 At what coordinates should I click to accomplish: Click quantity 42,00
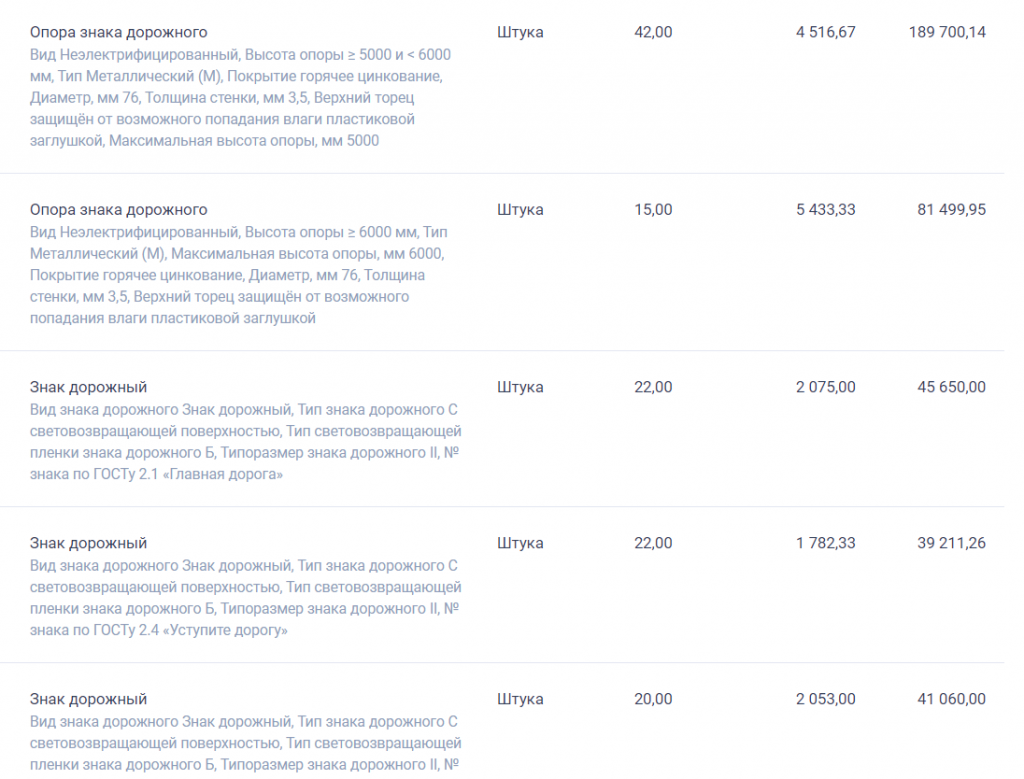[x=653, y=32]
